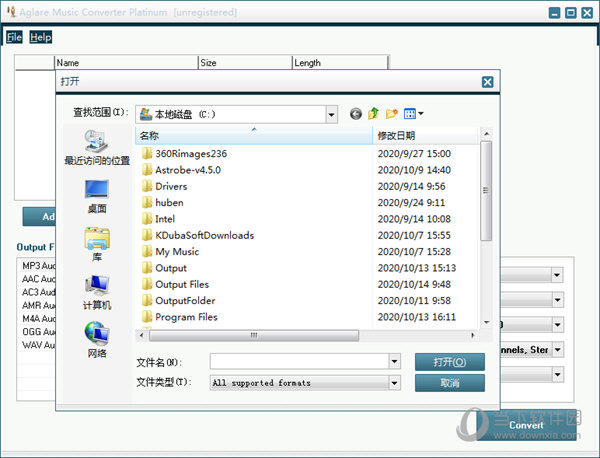
Task: Click the scroll down arrow of file list
Action: (x=486, y=323)
